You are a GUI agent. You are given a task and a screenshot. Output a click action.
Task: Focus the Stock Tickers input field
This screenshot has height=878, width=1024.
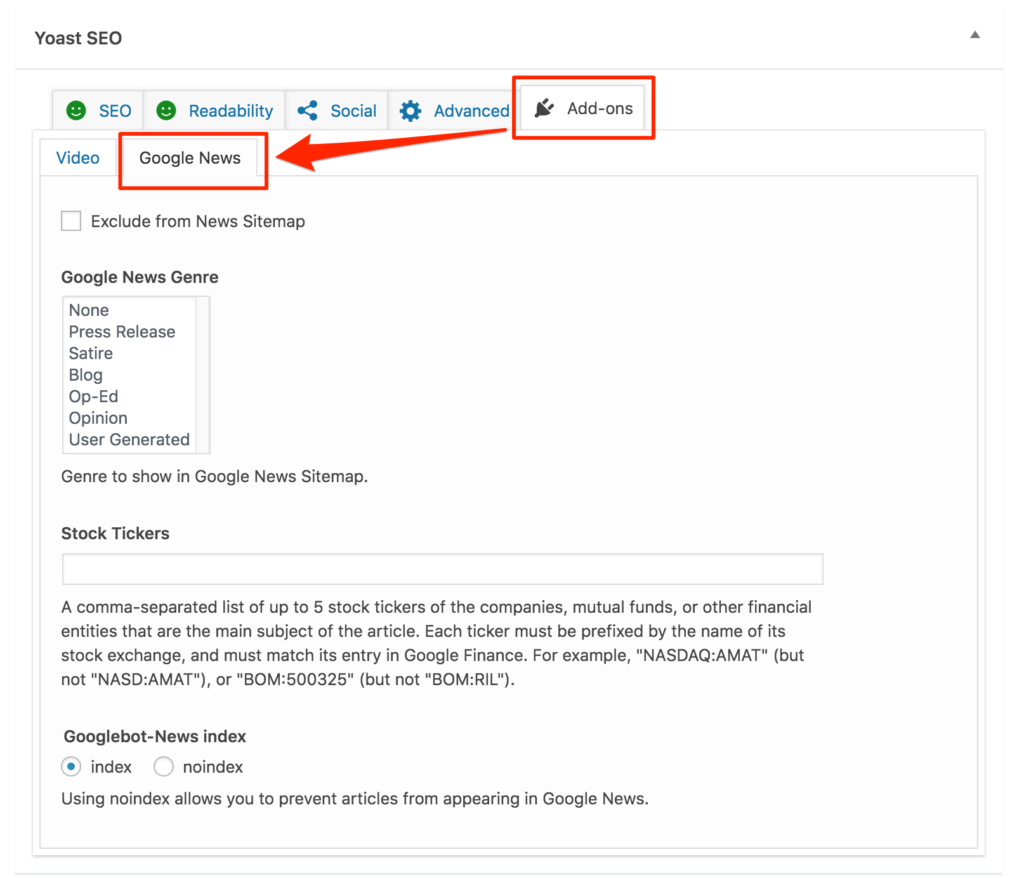click(443, 569)
